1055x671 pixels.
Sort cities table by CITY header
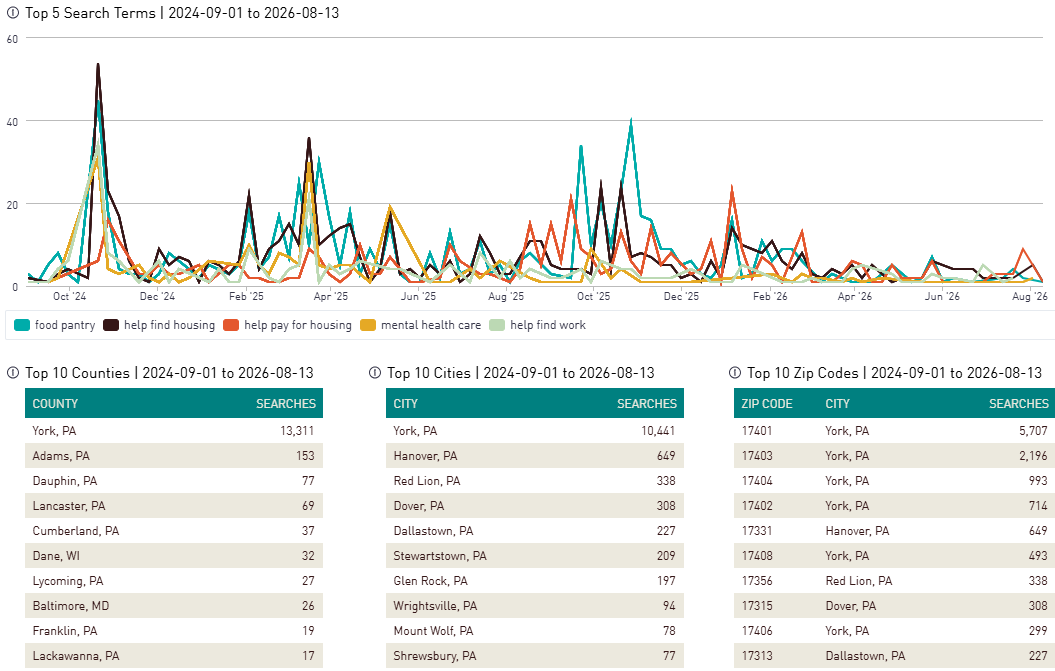pyautogui.click(x=406, y=404)
